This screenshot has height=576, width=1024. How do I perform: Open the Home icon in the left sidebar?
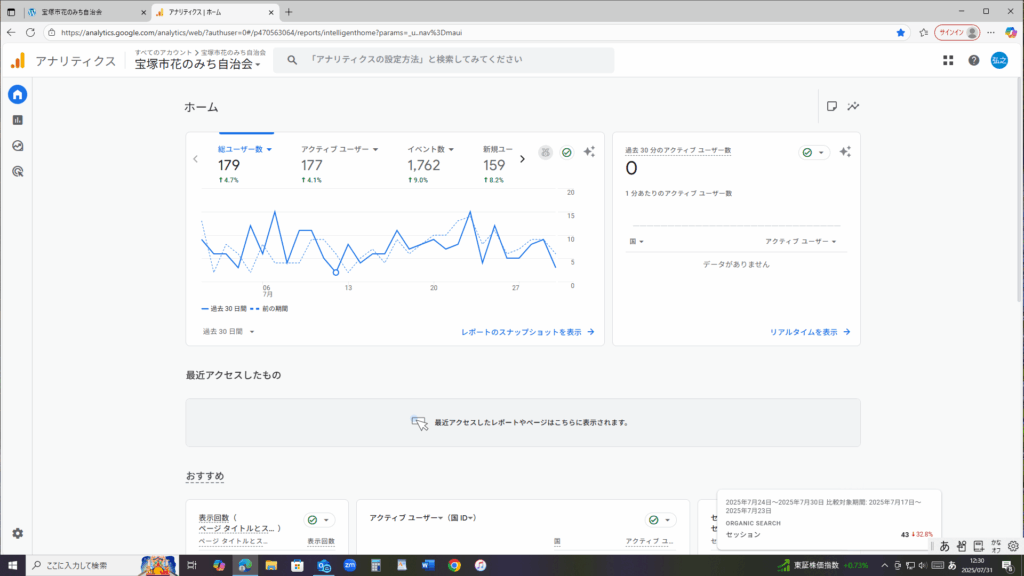point(18,95)
